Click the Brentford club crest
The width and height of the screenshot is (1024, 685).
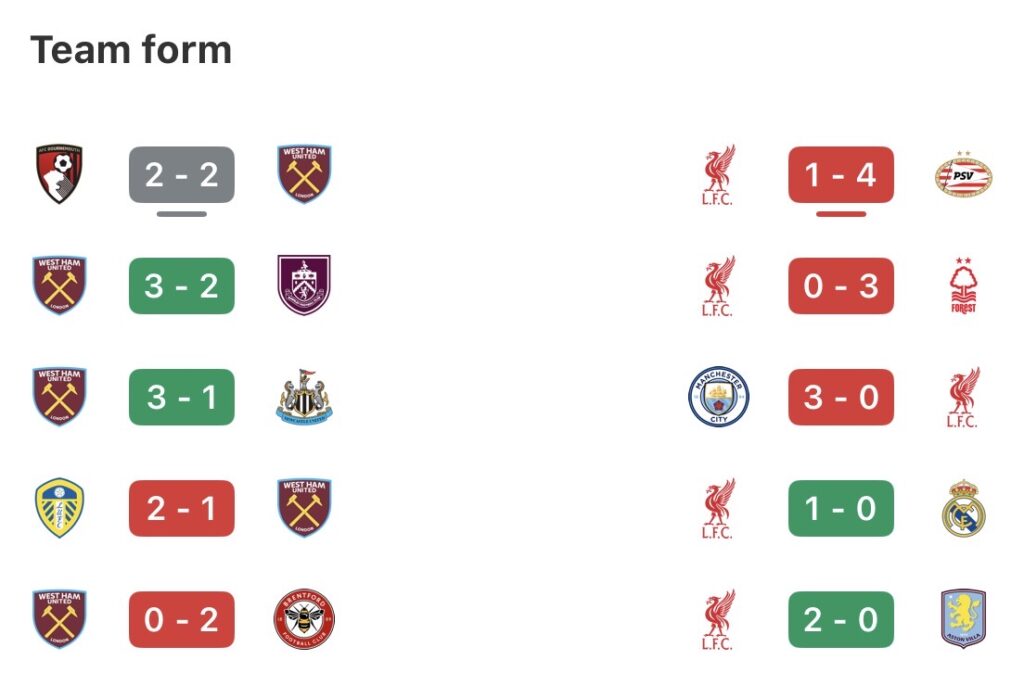pos(304,619)
